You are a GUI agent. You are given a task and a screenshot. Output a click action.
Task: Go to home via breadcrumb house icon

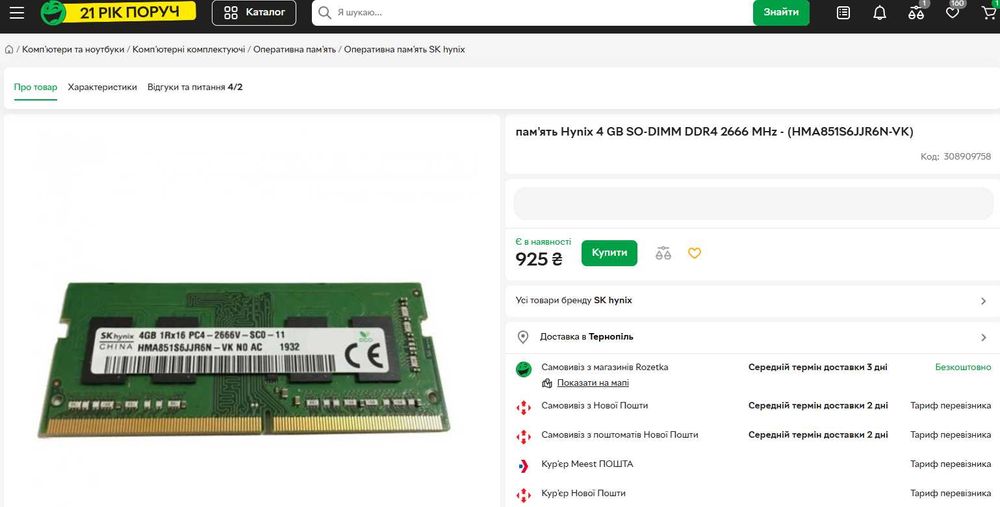pos(9,50)
